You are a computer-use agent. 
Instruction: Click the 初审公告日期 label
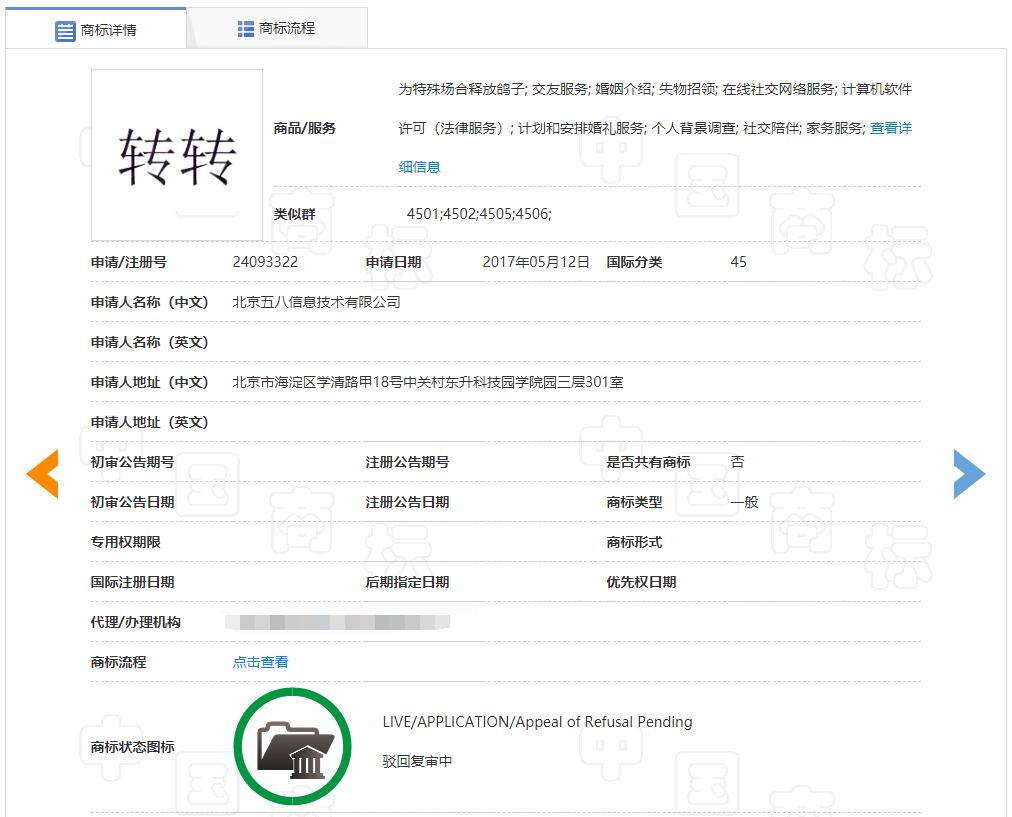coord(132,502)
